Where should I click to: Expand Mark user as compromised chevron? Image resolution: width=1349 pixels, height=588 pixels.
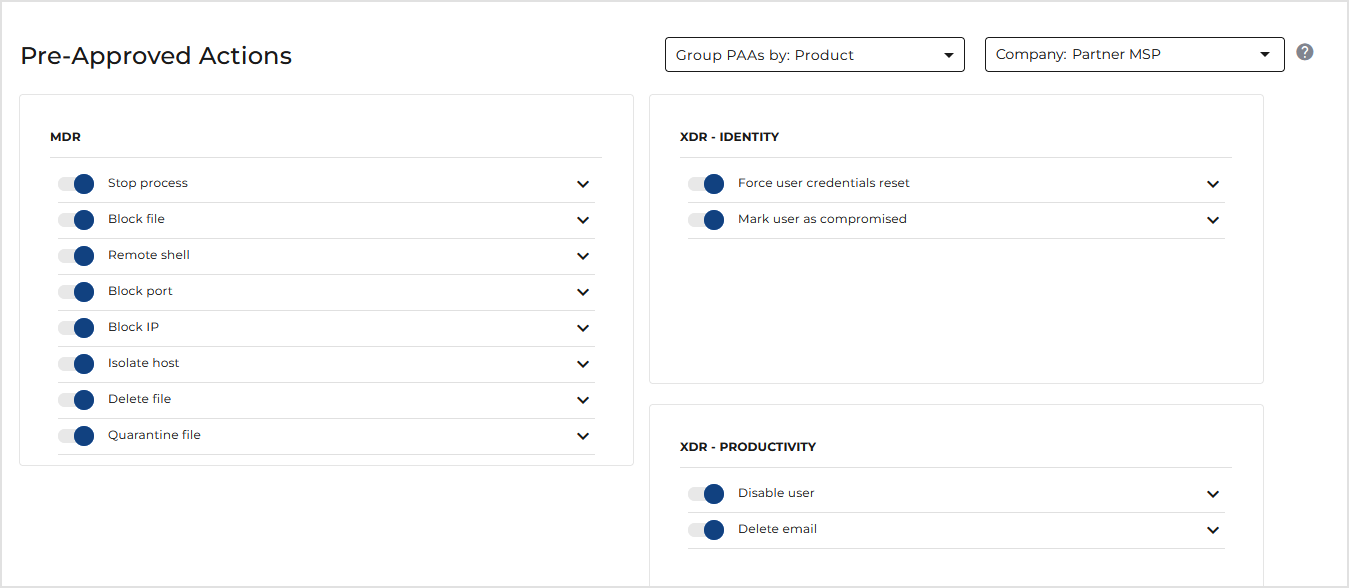[x=1213, y=220]
